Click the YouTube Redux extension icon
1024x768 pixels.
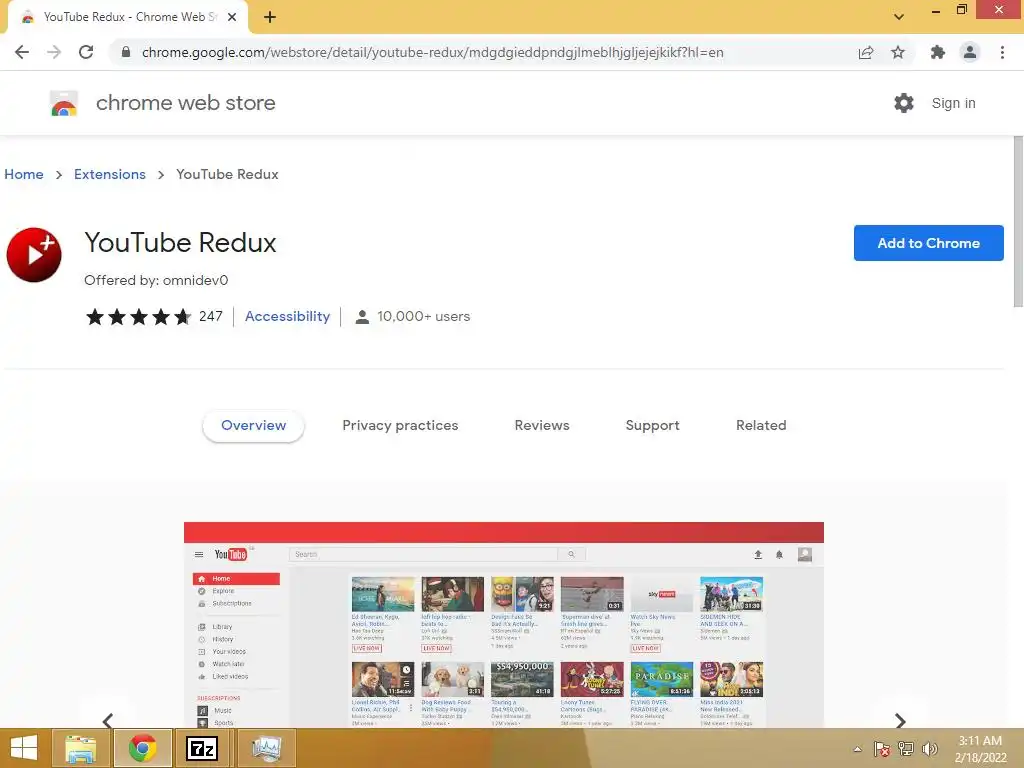pos(34,255)
